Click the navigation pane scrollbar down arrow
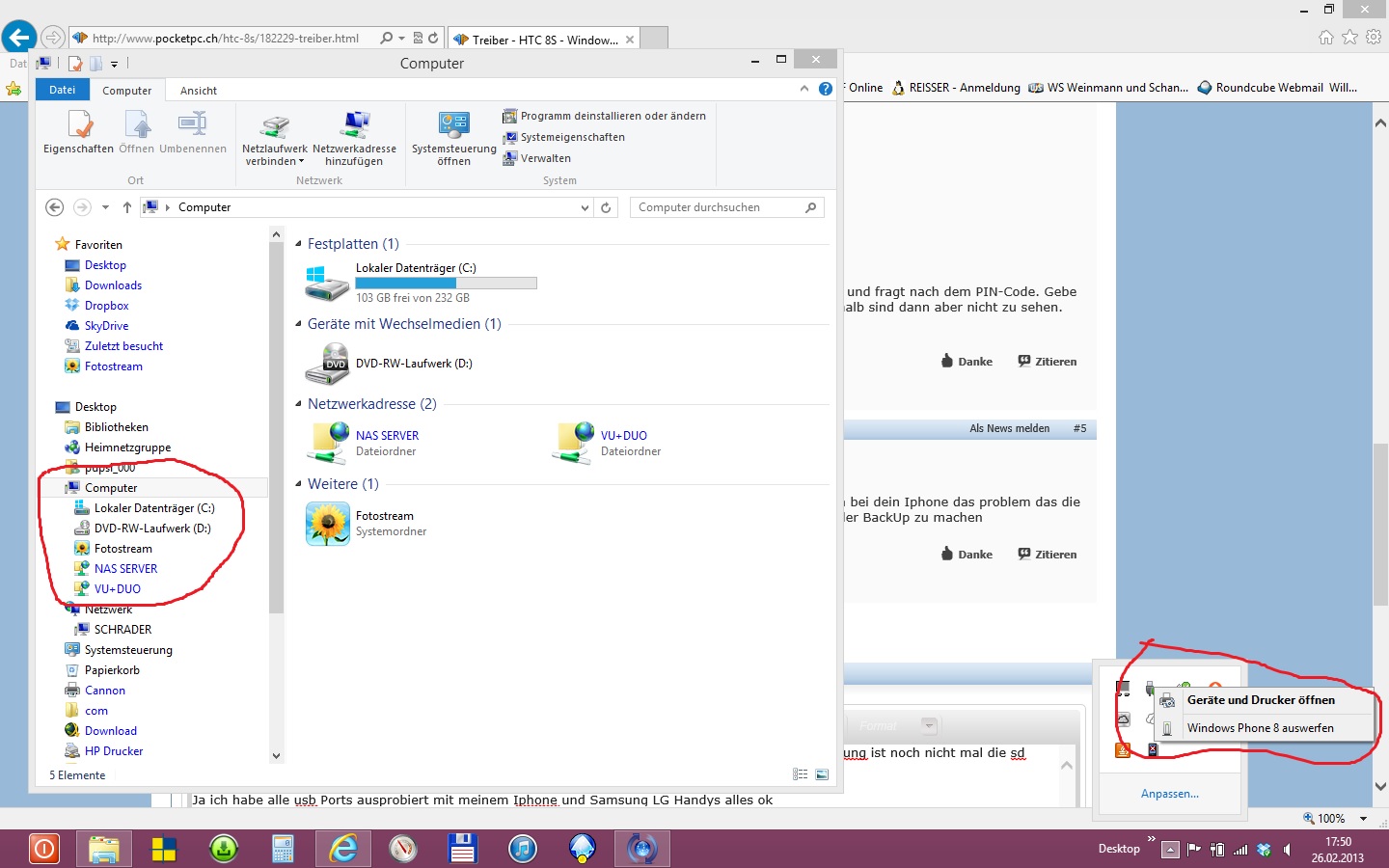The width and height of the screenshot is (1389, 868). pyautogui.click(x=277, y=756)
